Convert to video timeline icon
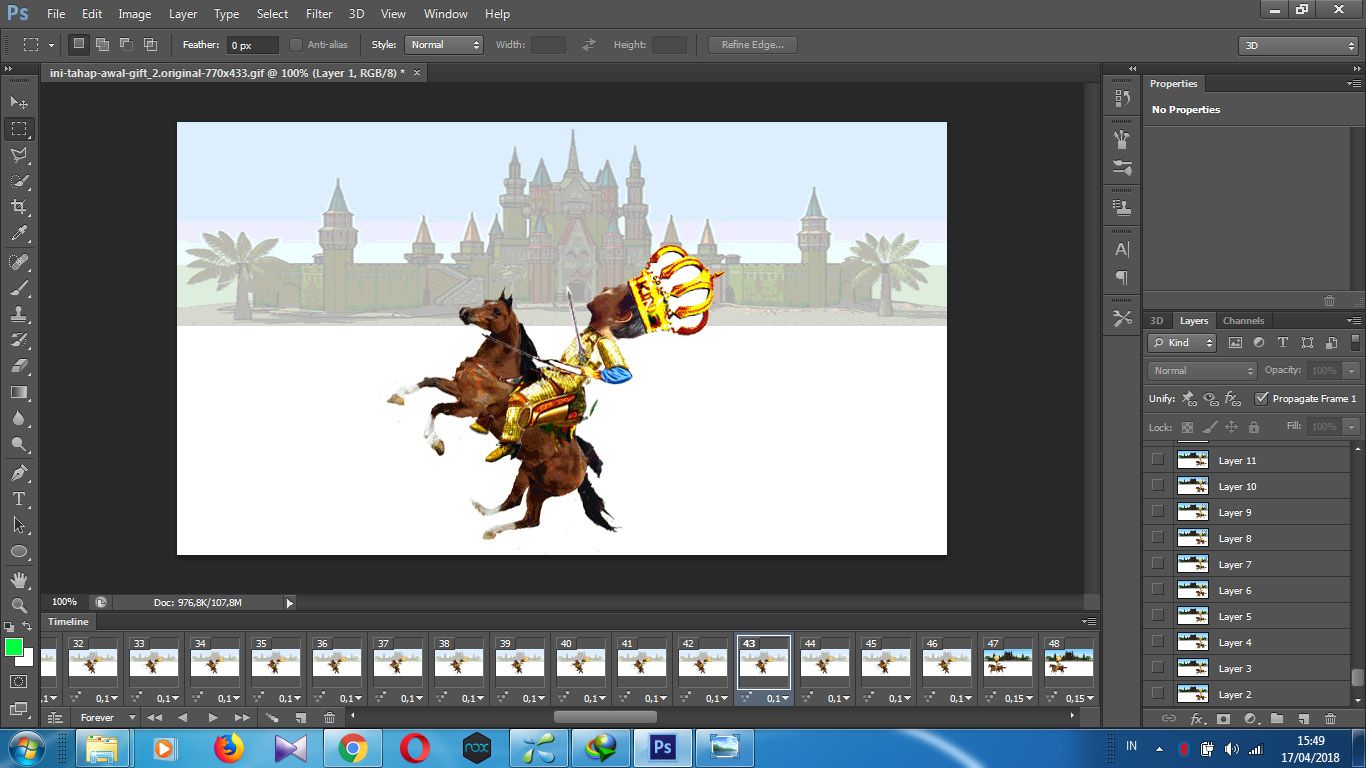The width and height of the screenshot is (1366, 768). point(56,718)
